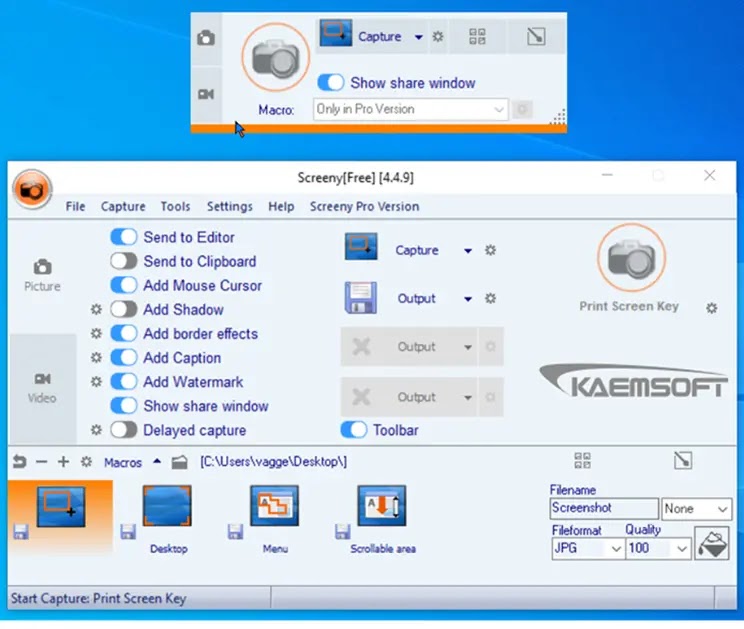The width and height of the screenshot is (744, 629).
Task: Toggle Show share window switch in main window
Action: [124, 406]
